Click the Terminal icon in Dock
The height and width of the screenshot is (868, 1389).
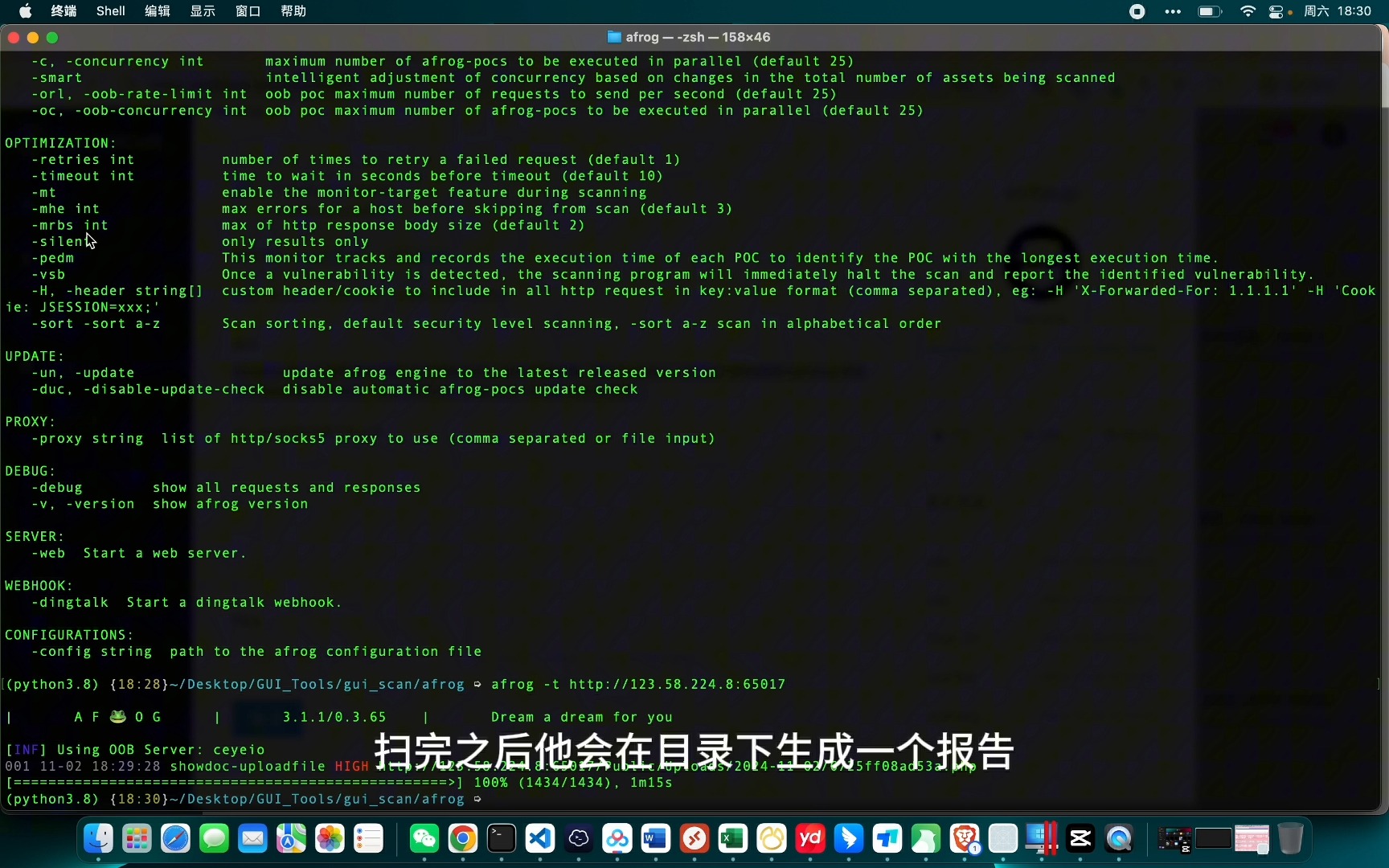tap(502, 839)
